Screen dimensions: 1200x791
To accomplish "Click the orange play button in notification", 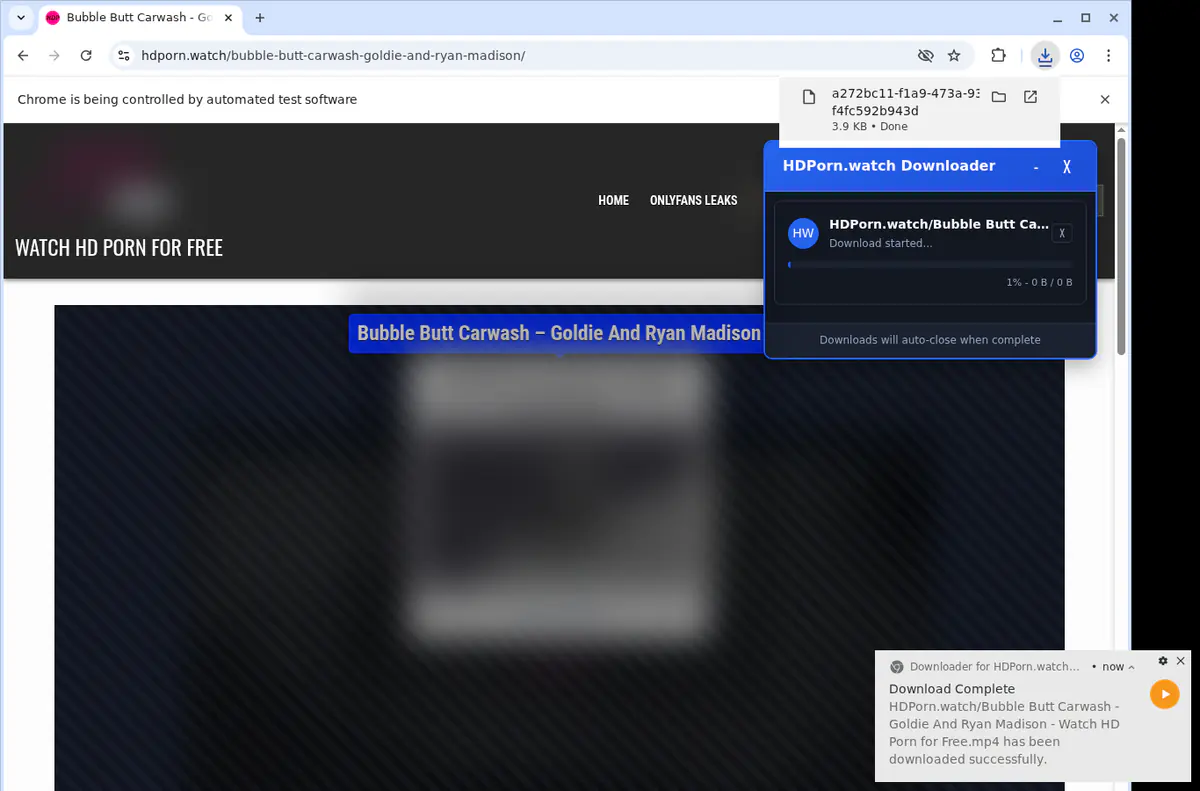I will click(x=1164, y=694).
